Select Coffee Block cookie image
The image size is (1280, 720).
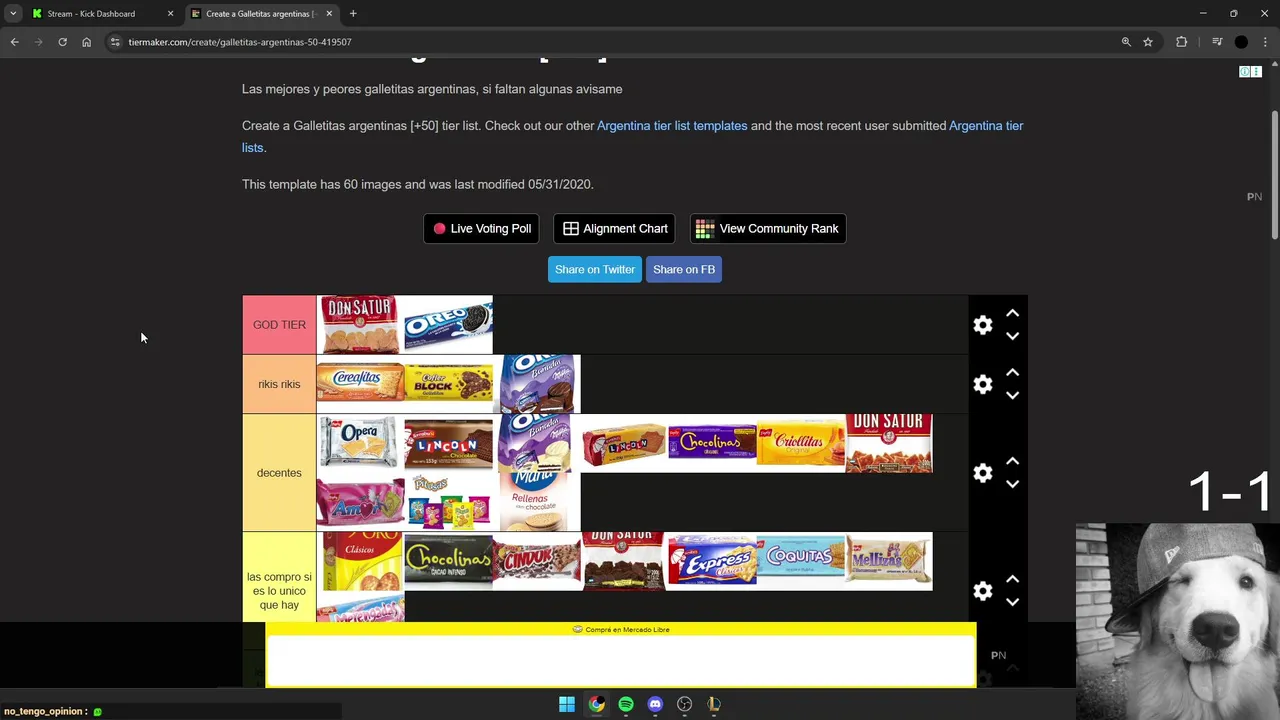[x=448, y=383]
